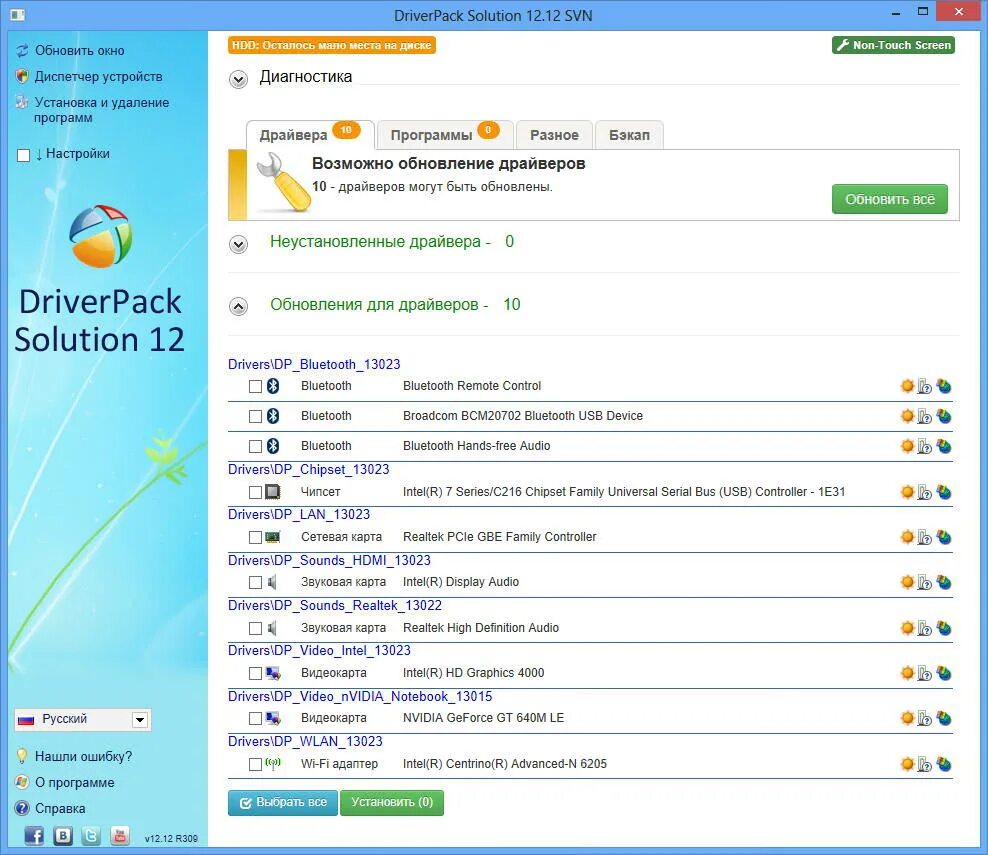This screenshot has width=988, height=855.
Task: Open device info icon for Realtek PCIe GBE
Action: coord(924,537)
